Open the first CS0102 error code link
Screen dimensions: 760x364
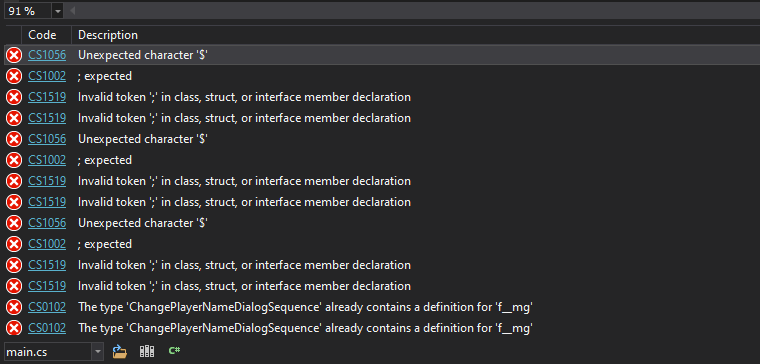tap(47, 307)
